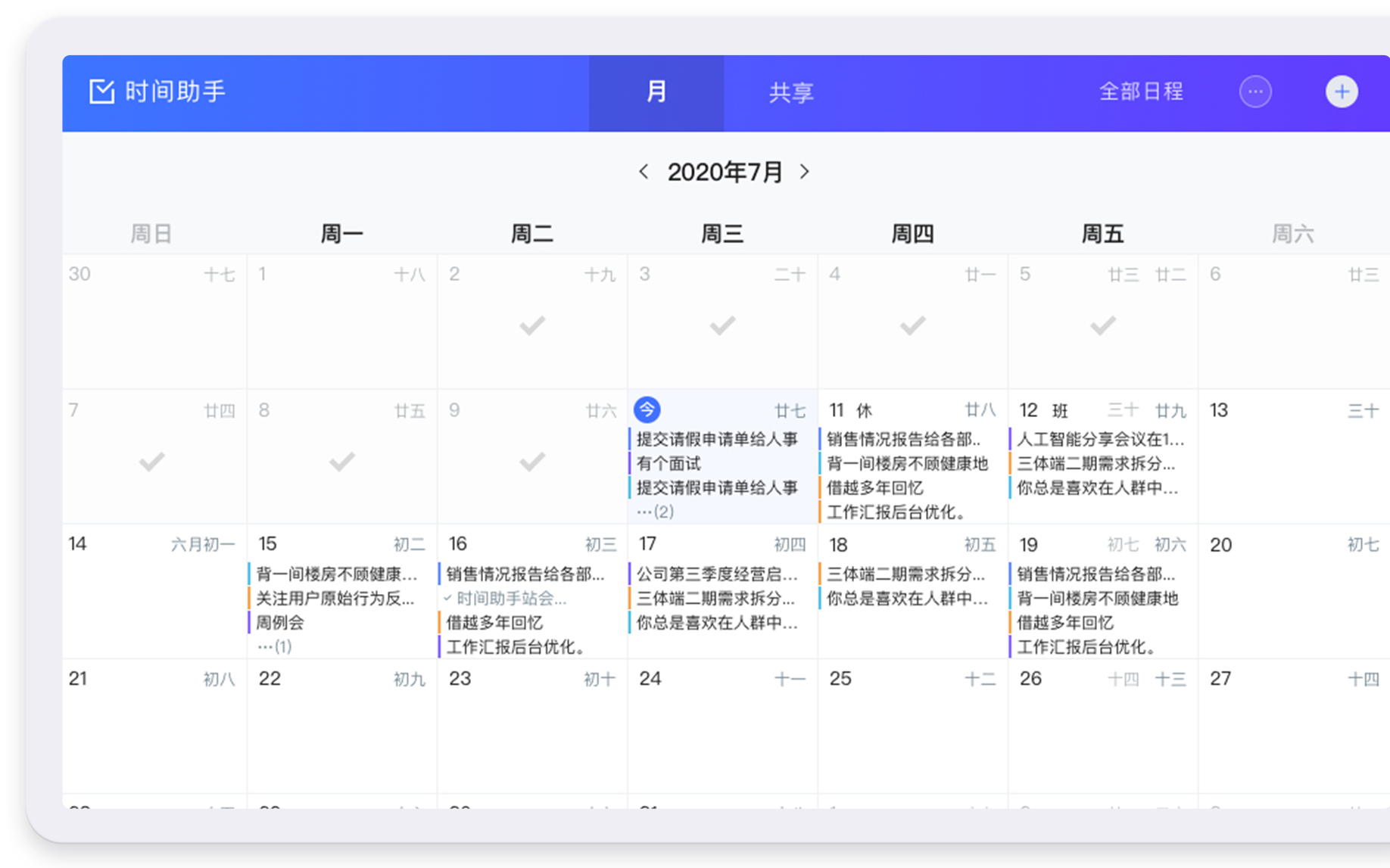This screenshot has width=1390, height=868.
Task: Toggle completed 时间助手站会 task on 16th
Action: click(447, 599)
